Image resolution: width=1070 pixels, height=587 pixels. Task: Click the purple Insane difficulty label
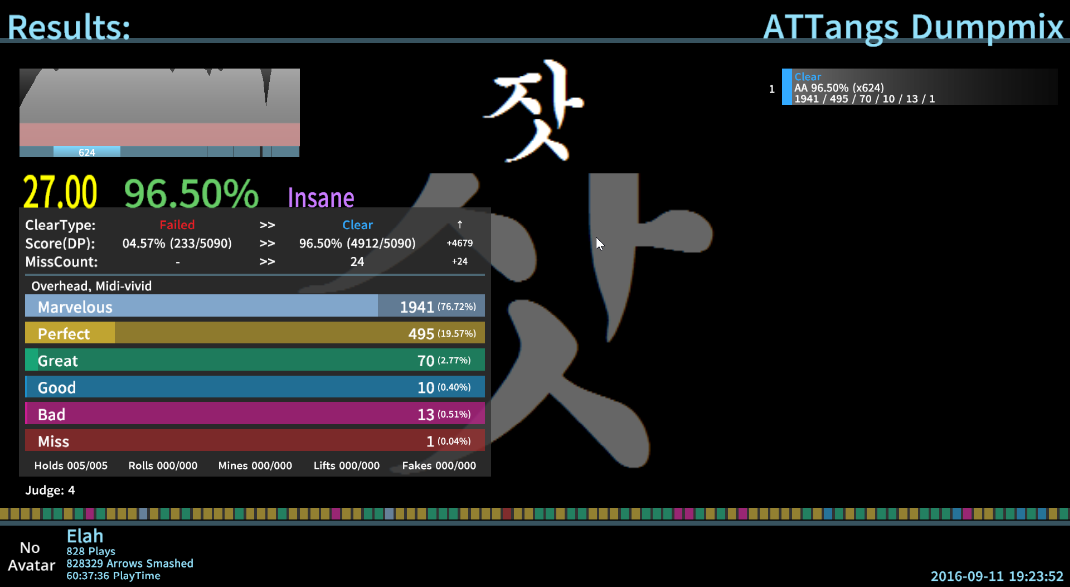321,197
